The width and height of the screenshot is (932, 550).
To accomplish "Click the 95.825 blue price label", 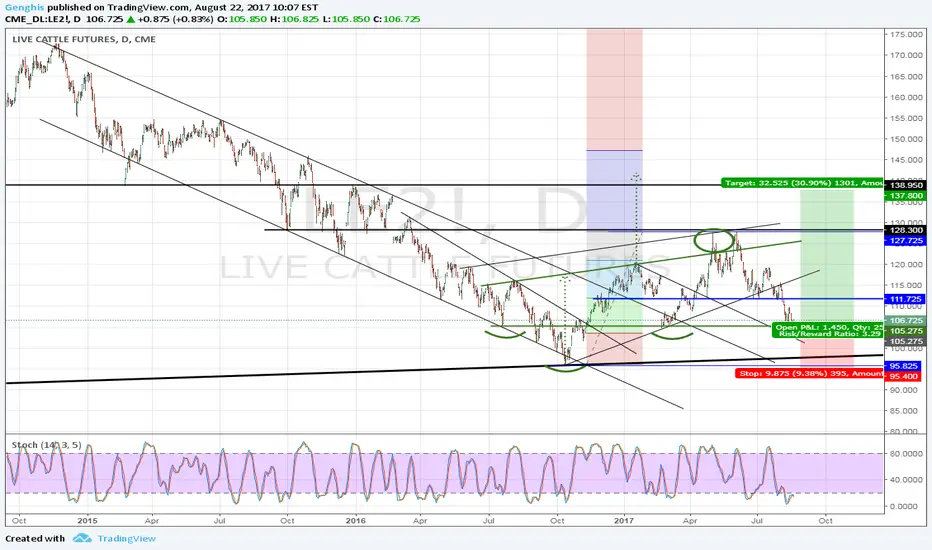I will tap(904, 366).
